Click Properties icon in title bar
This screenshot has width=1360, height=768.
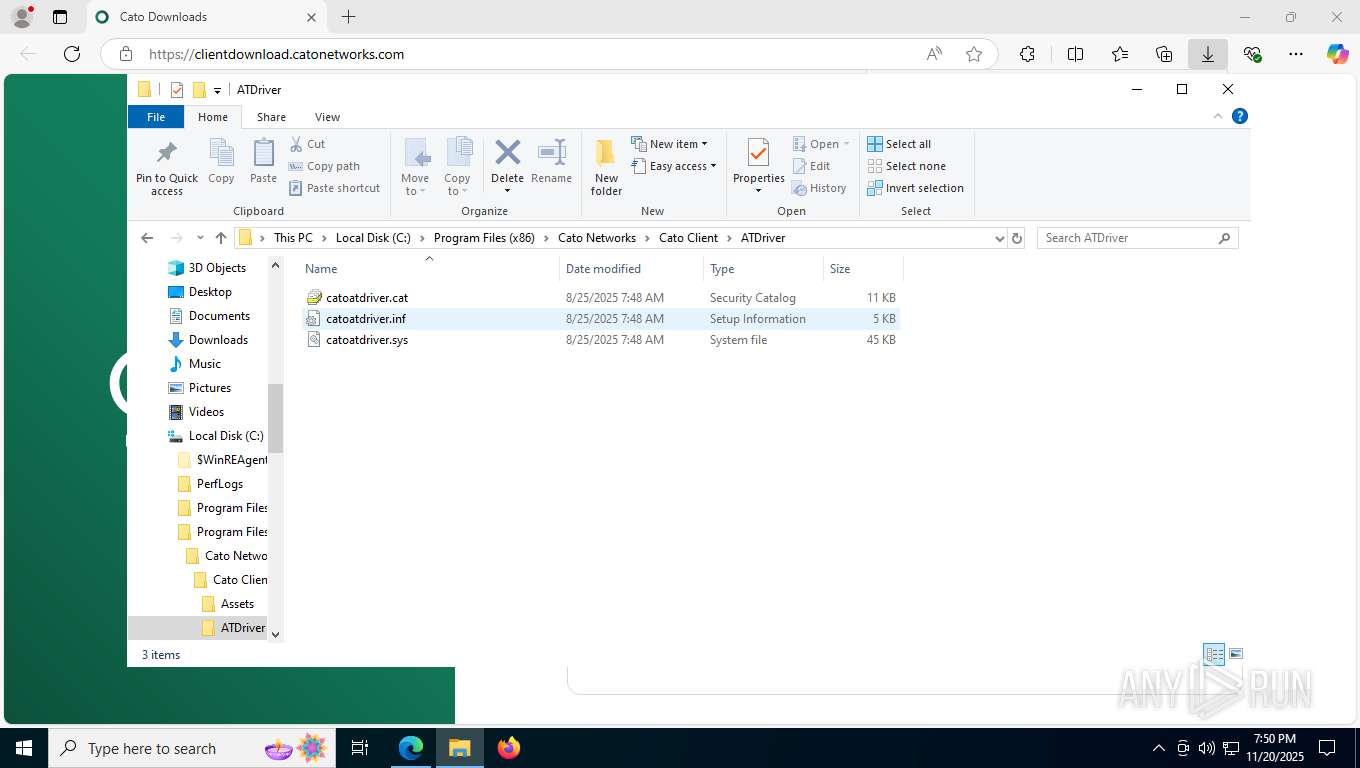177,90
